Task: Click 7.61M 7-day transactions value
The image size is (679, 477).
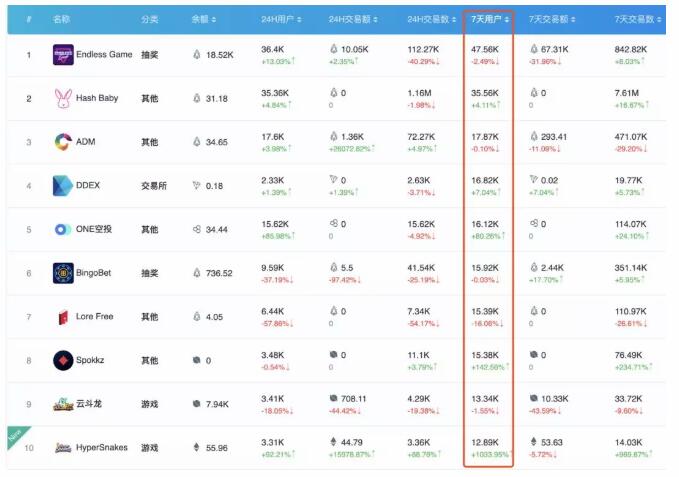Action: coord(627,93)
